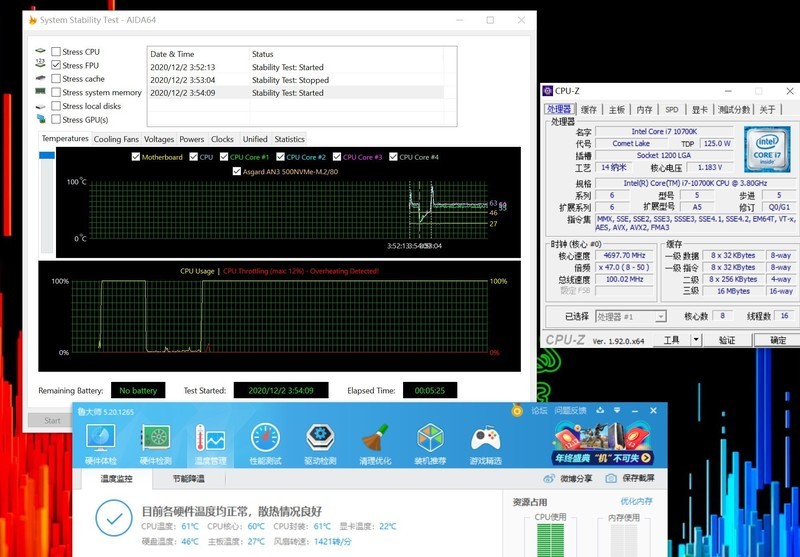The image size is (800, 557).
Task: Click the upload/update icon in Ludashi title bar
Action: click(x=600, y=410)
